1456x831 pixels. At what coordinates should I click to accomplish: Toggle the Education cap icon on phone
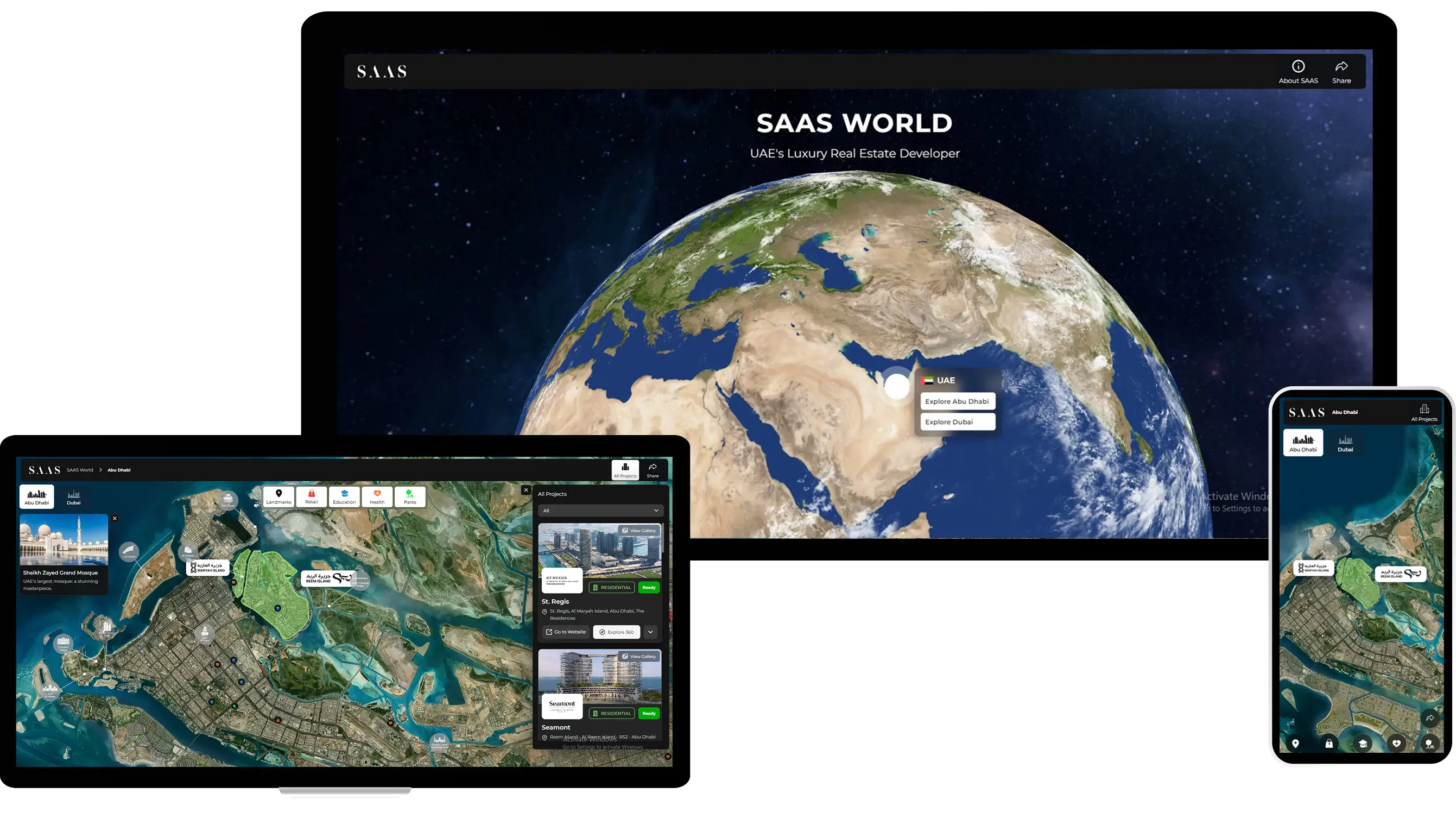coord(1363,743)
